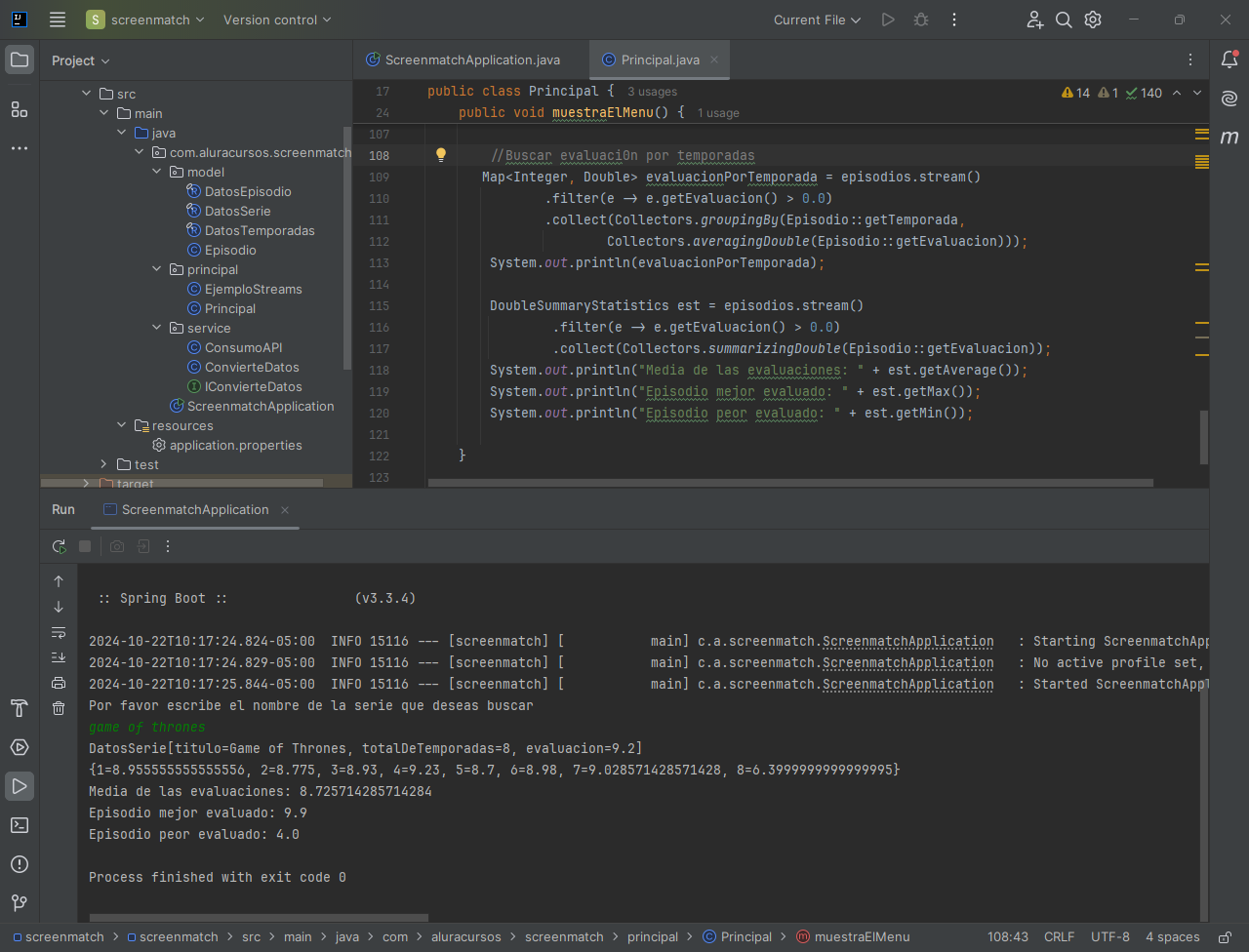Toggle the Run tool window button
Screen dimensions: 1249x952
20,786
